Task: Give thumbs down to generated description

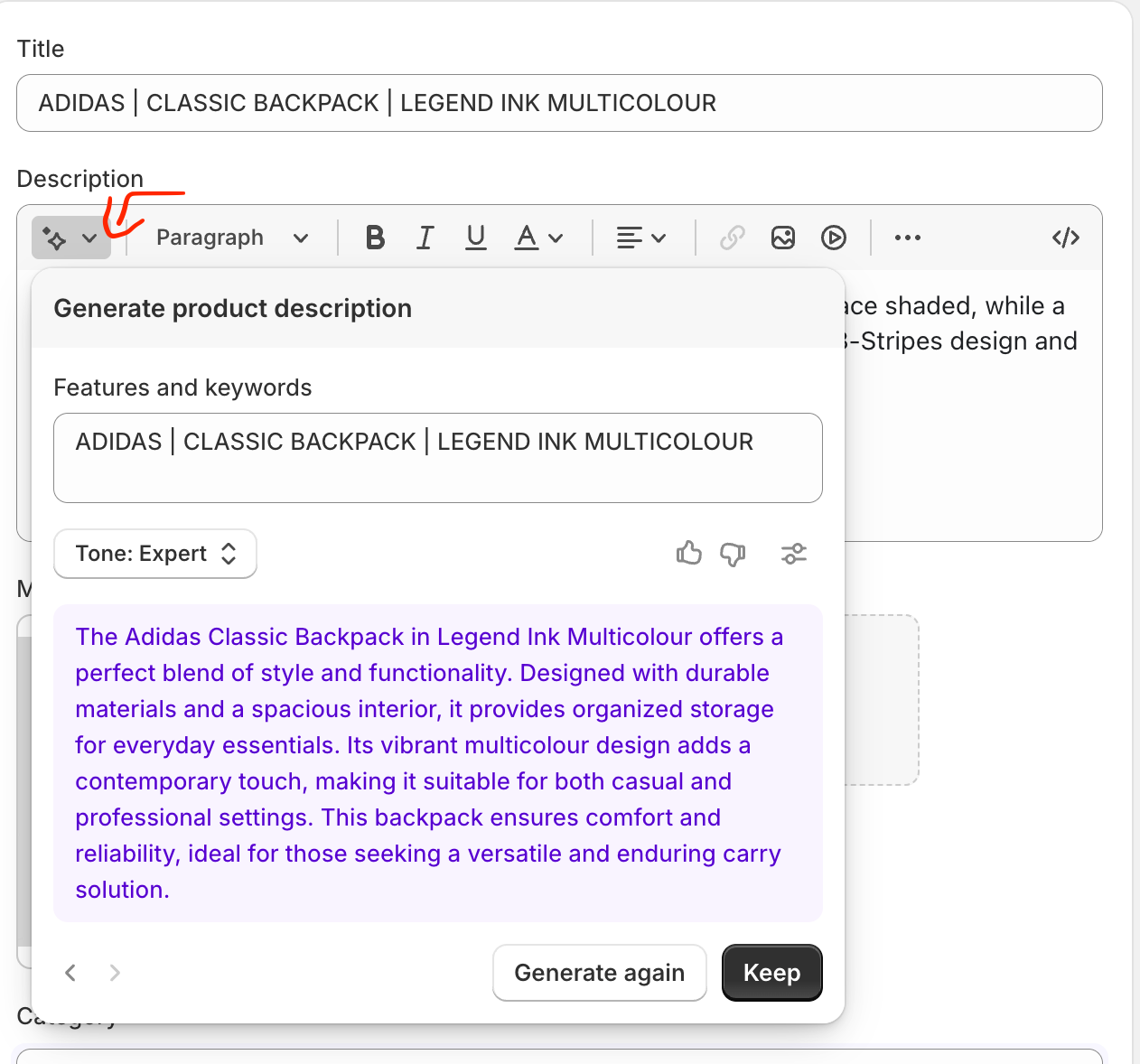Action: 733,554
